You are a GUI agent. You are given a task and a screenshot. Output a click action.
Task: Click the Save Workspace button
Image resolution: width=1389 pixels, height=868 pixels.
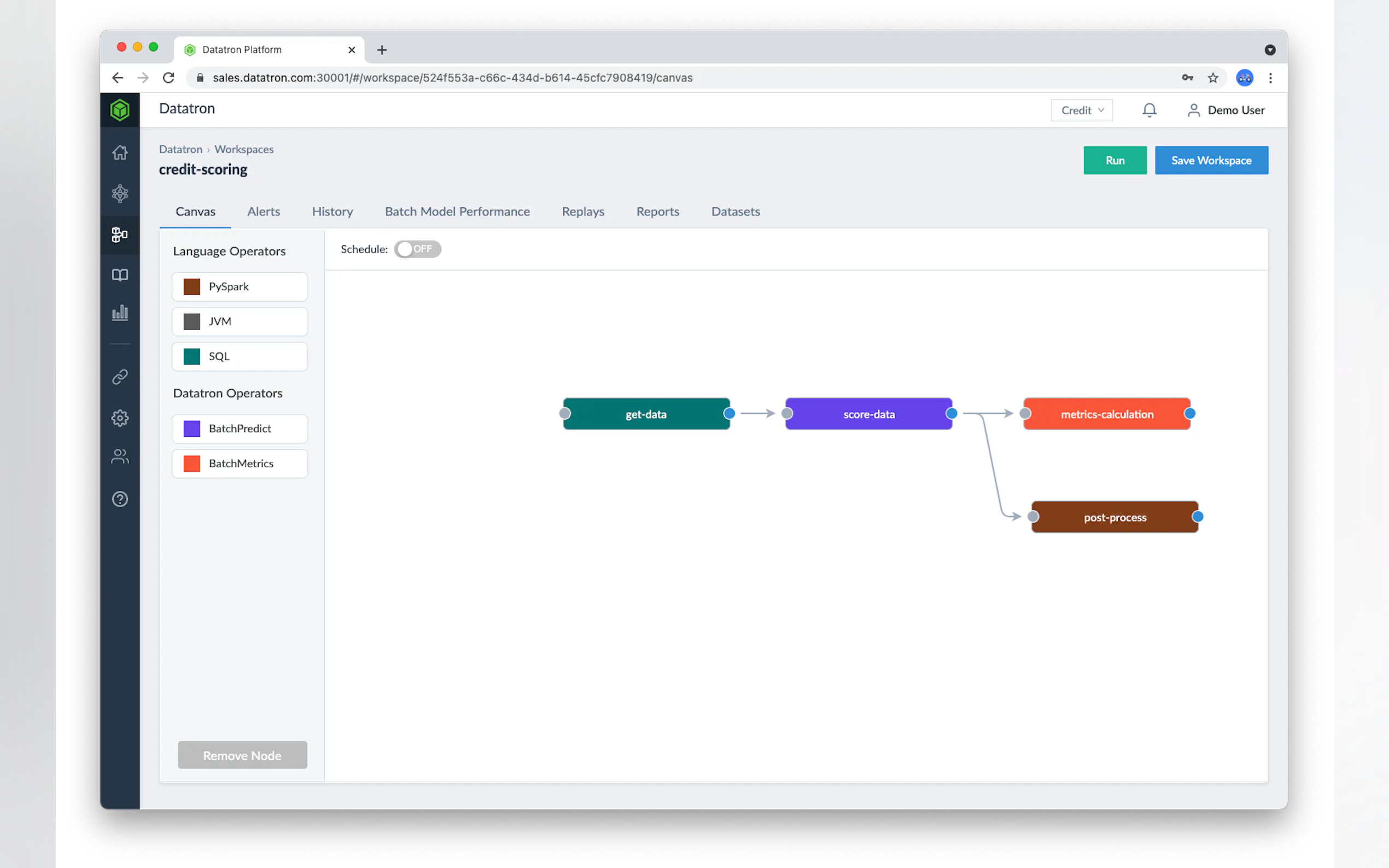pyautogui.click(x=1211, y=160)
